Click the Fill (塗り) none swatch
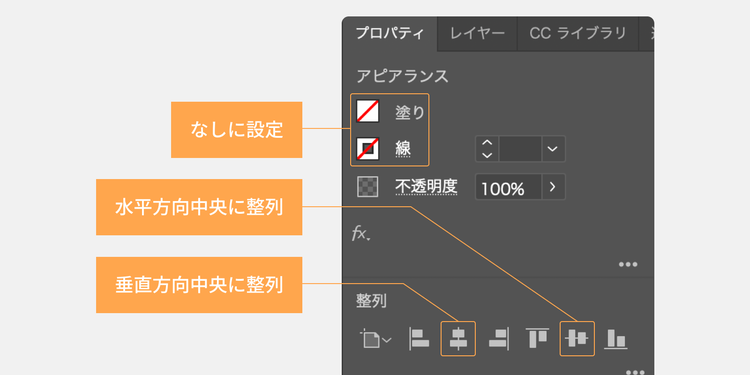750x375 pixels. pos(367,111)
